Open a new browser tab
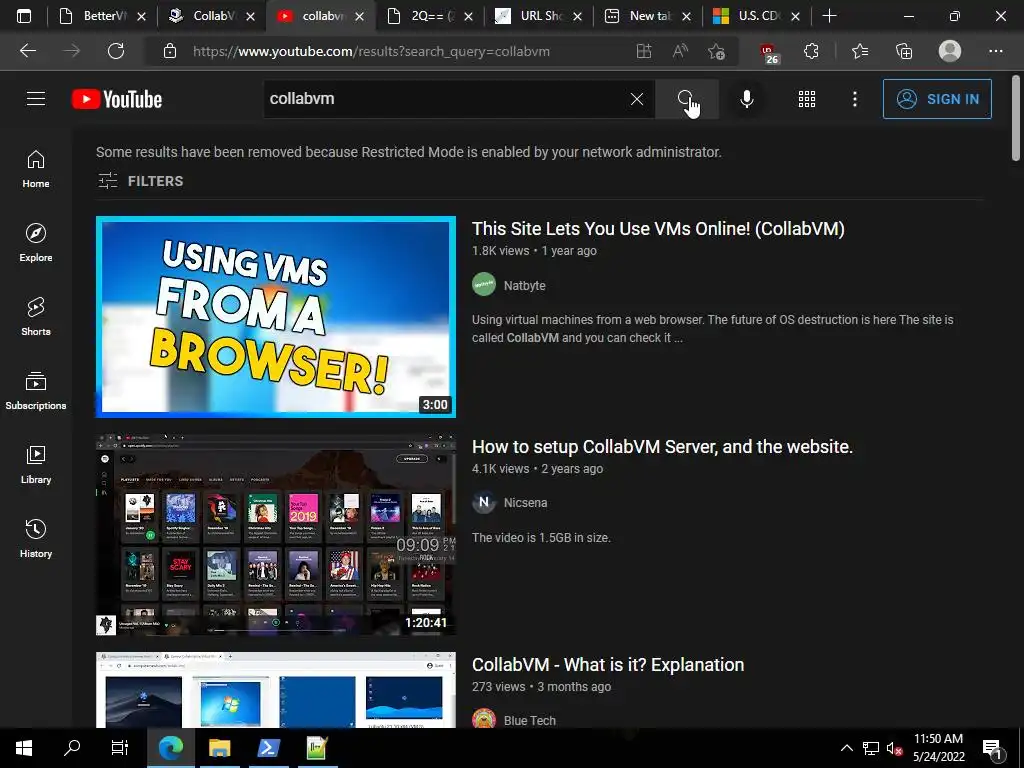 coord(829,16)
